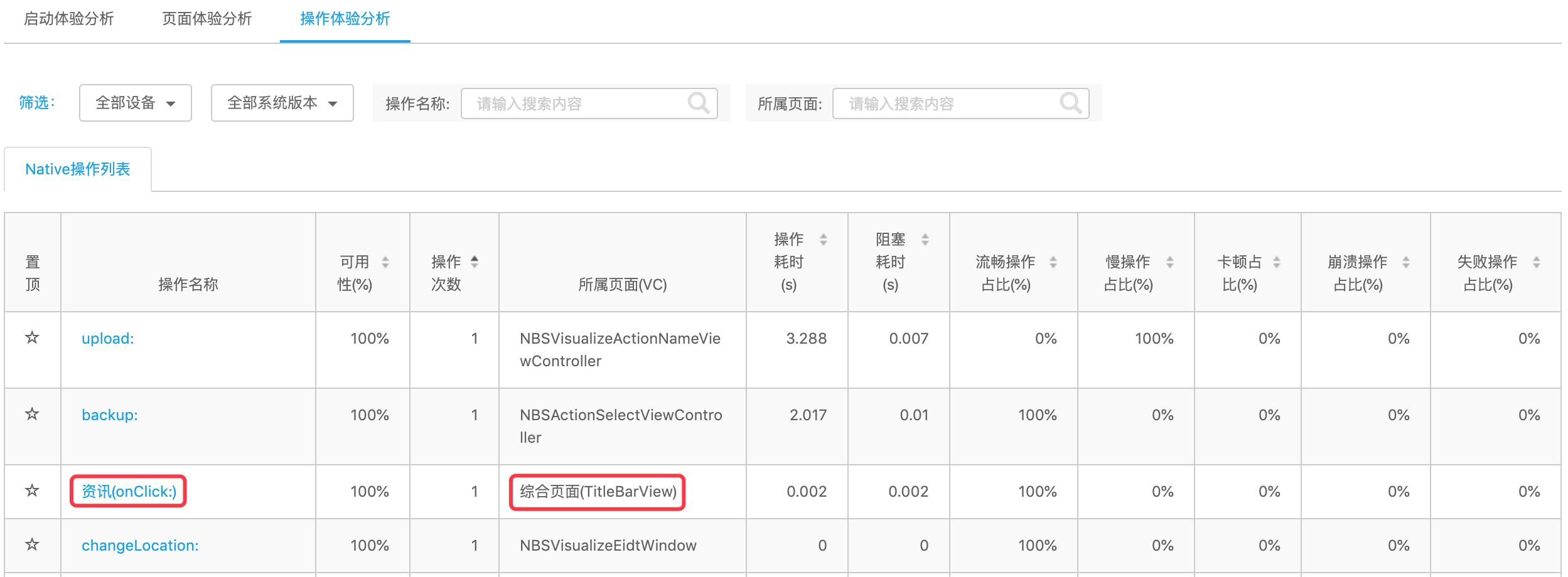Image resolution: width=1568 pixels, height=577 pixels.
Task: Sort by 操作耗时(s) column arrows
Action: [x=824, y=240]
